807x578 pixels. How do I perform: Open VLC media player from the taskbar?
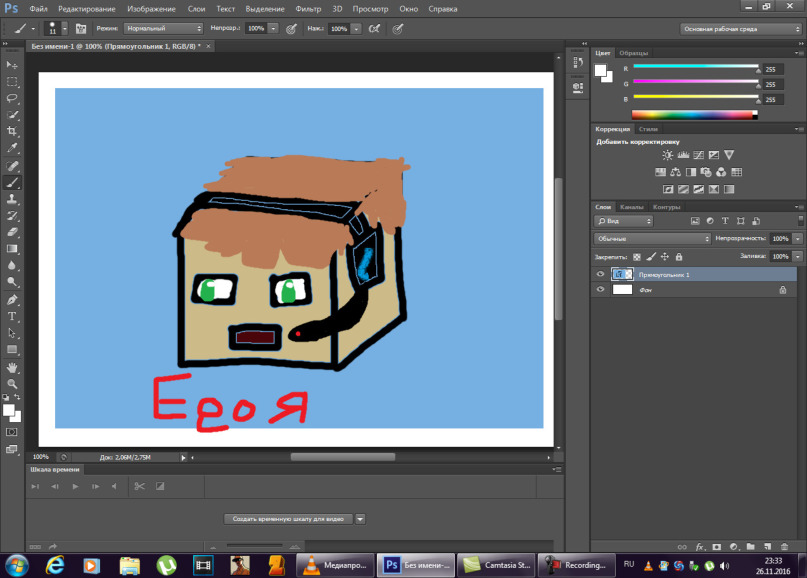(x=312, y=565)
